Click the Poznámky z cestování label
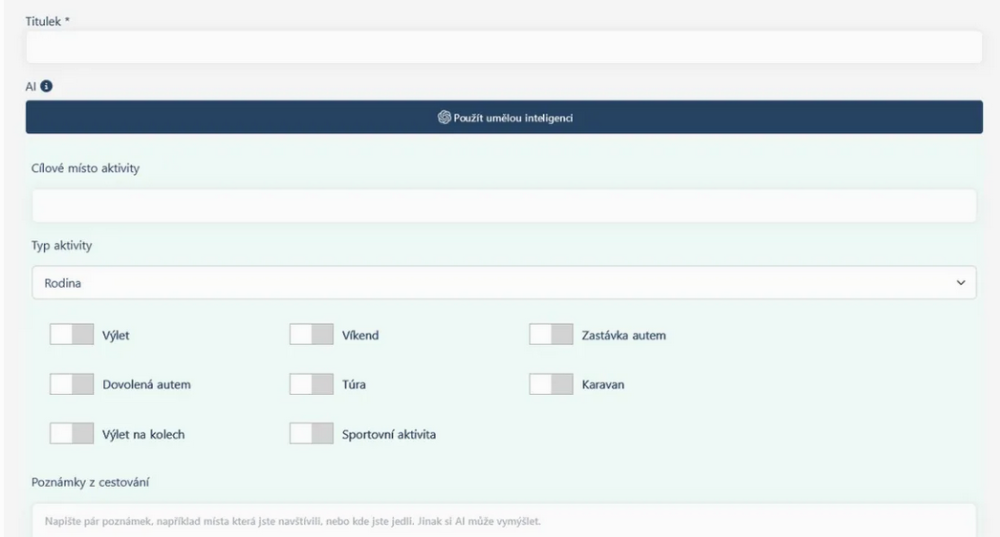 pos(90,484)
